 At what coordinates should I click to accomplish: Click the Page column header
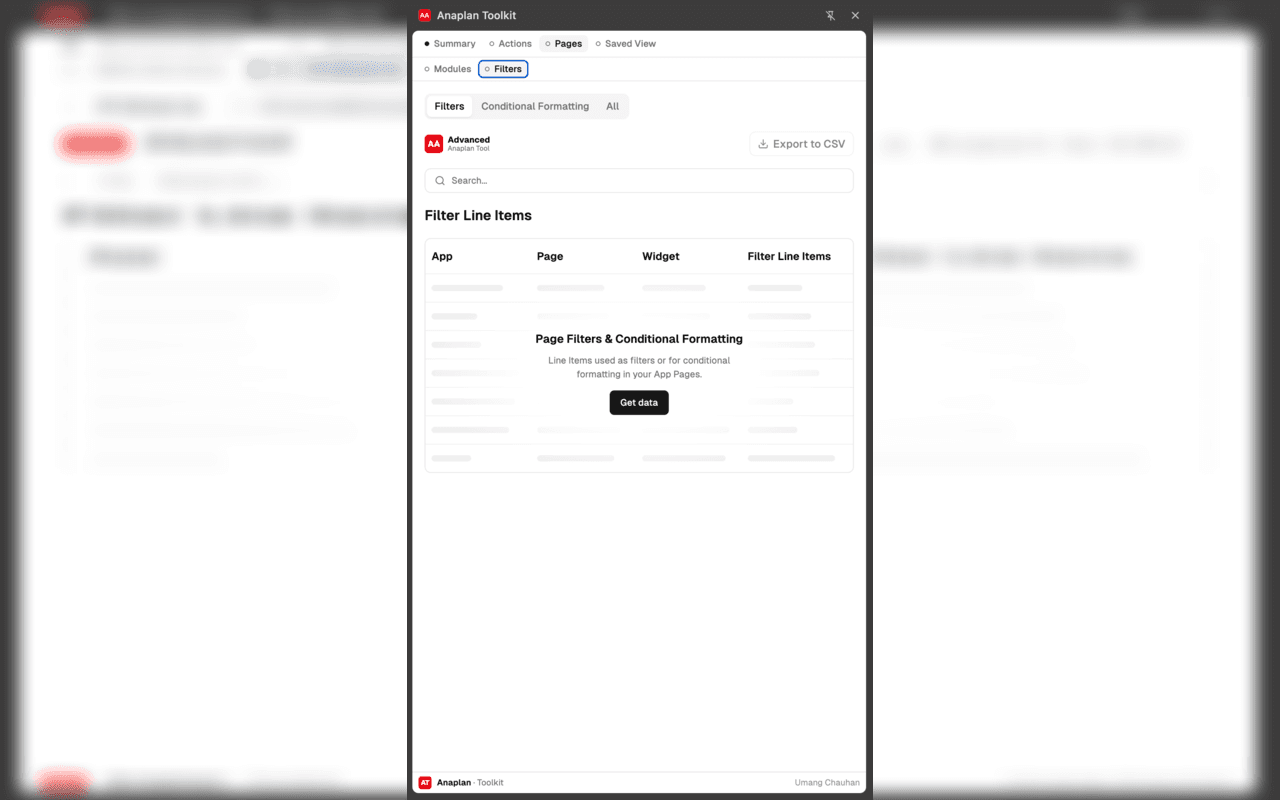(x=550, y=257)
